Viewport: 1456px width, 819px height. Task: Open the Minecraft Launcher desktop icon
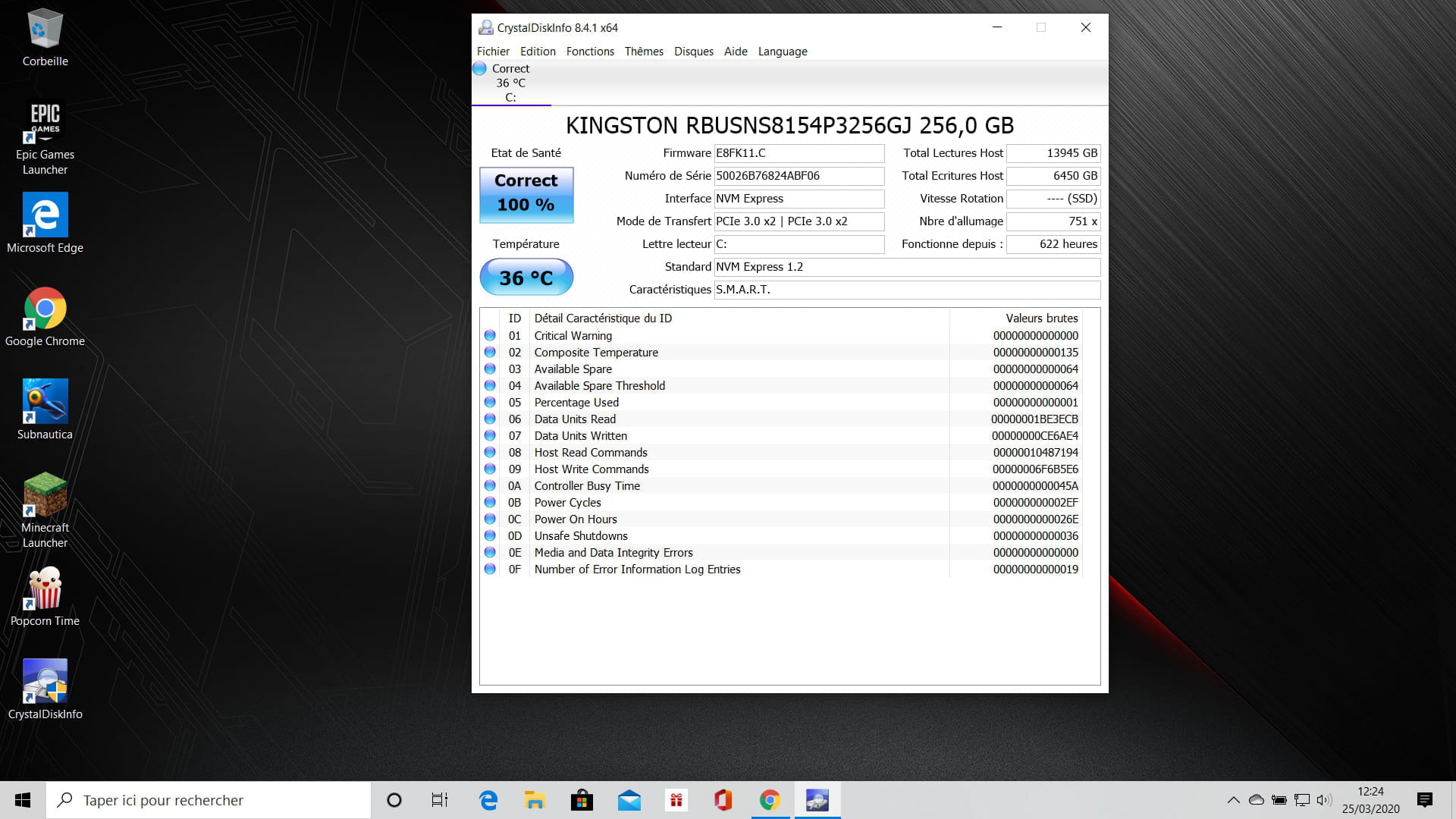45,510
